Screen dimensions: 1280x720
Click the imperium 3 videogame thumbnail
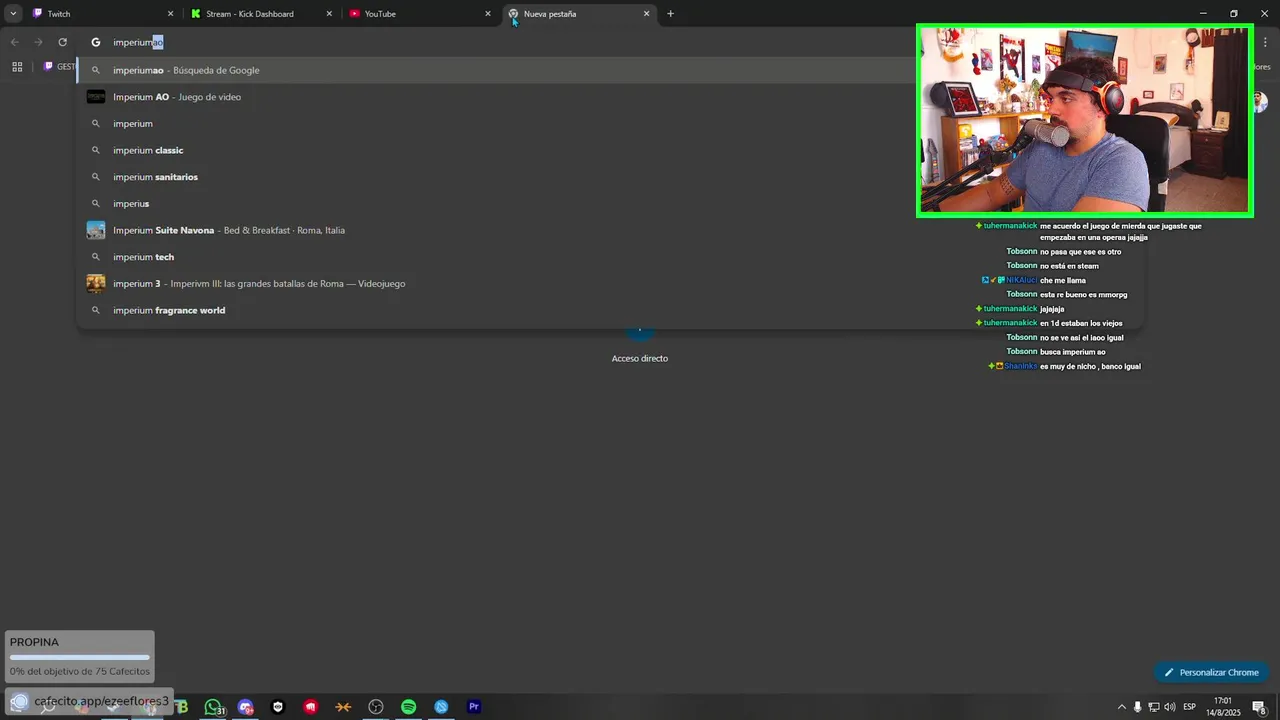click(x=96, y=283)
